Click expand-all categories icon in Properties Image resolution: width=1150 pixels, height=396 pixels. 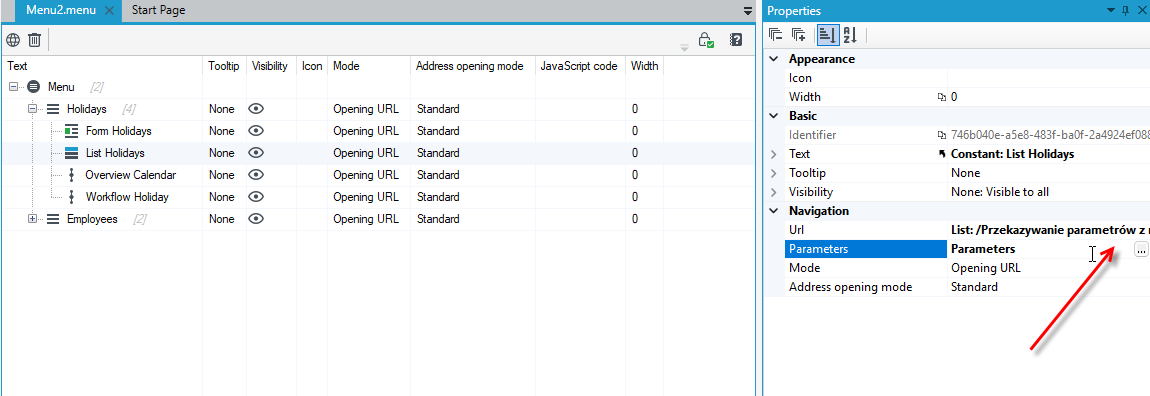[x=799, y=34]
